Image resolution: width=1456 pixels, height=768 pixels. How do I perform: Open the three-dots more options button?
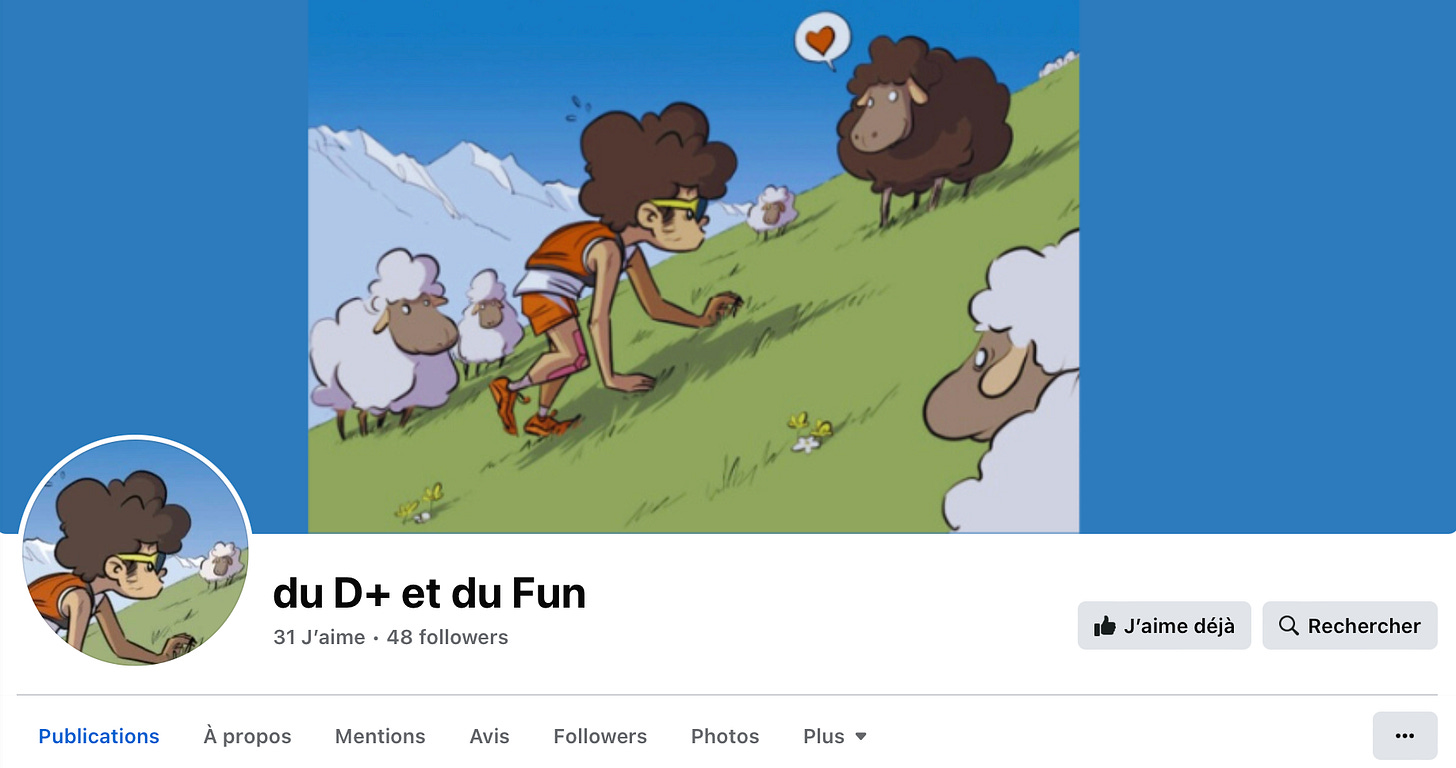click(1405, 736)
